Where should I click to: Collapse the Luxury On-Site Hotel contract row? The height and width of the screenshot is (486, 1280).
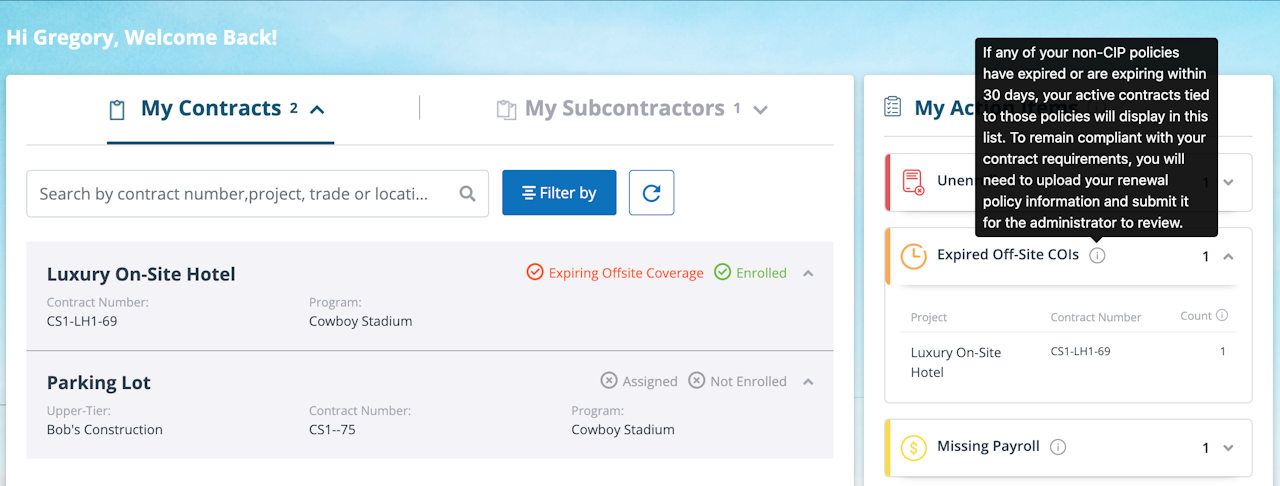(x=808, y=273)
